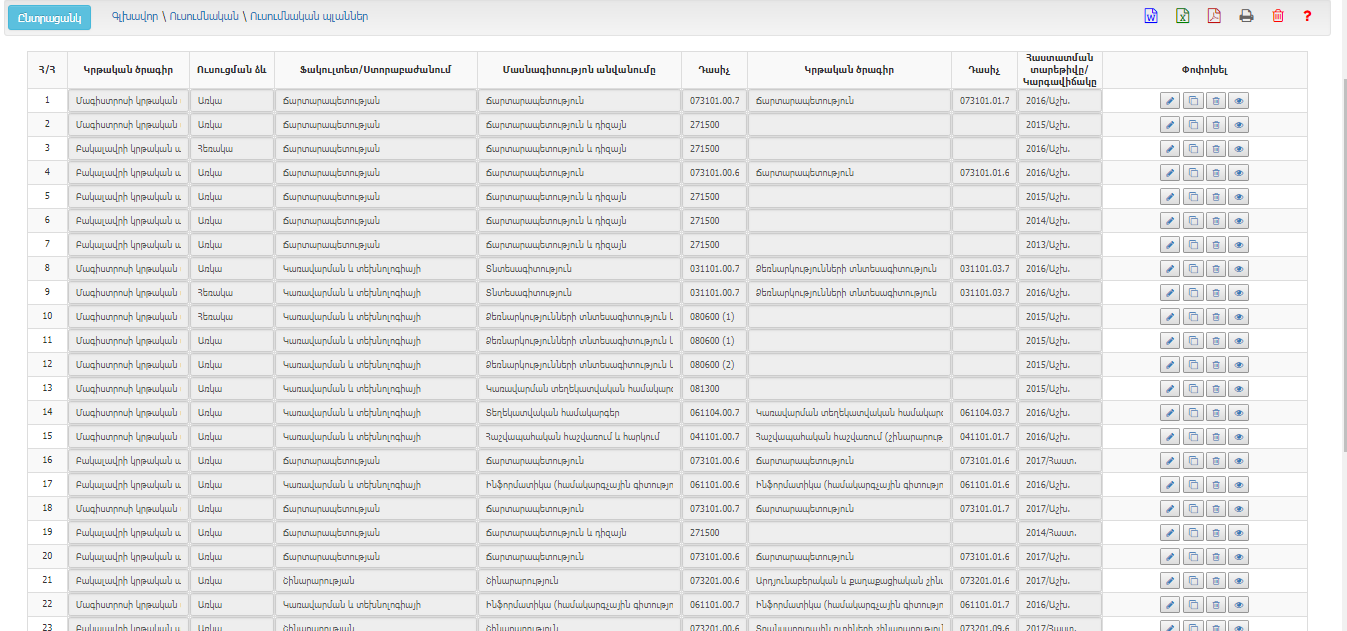View row 10 details via eye icon
The image size is (1347, 631).
(x=1239, y=317)
